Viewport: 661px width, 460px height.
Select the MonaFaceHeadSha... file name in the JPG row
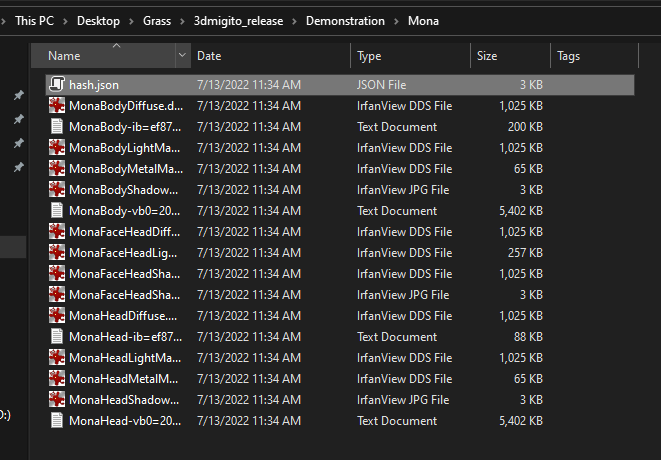click(x=124, y=295)
